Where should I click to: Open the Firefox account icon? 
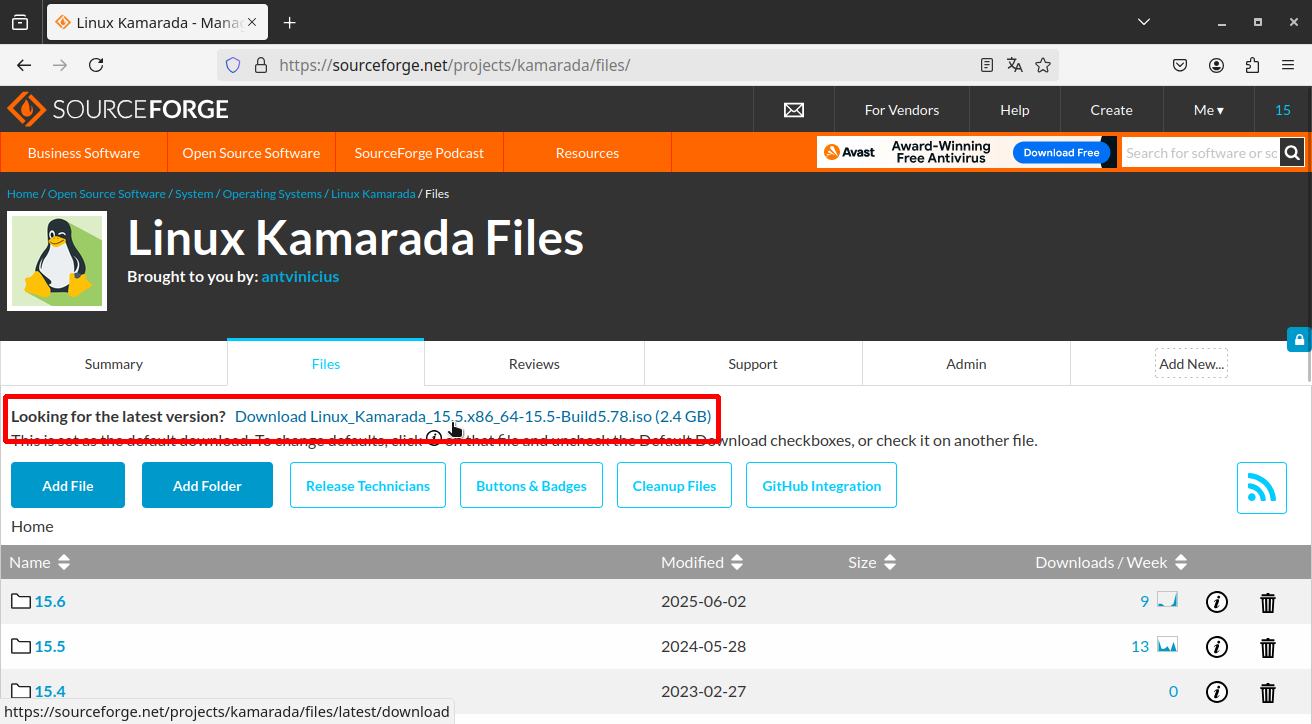1216,65
